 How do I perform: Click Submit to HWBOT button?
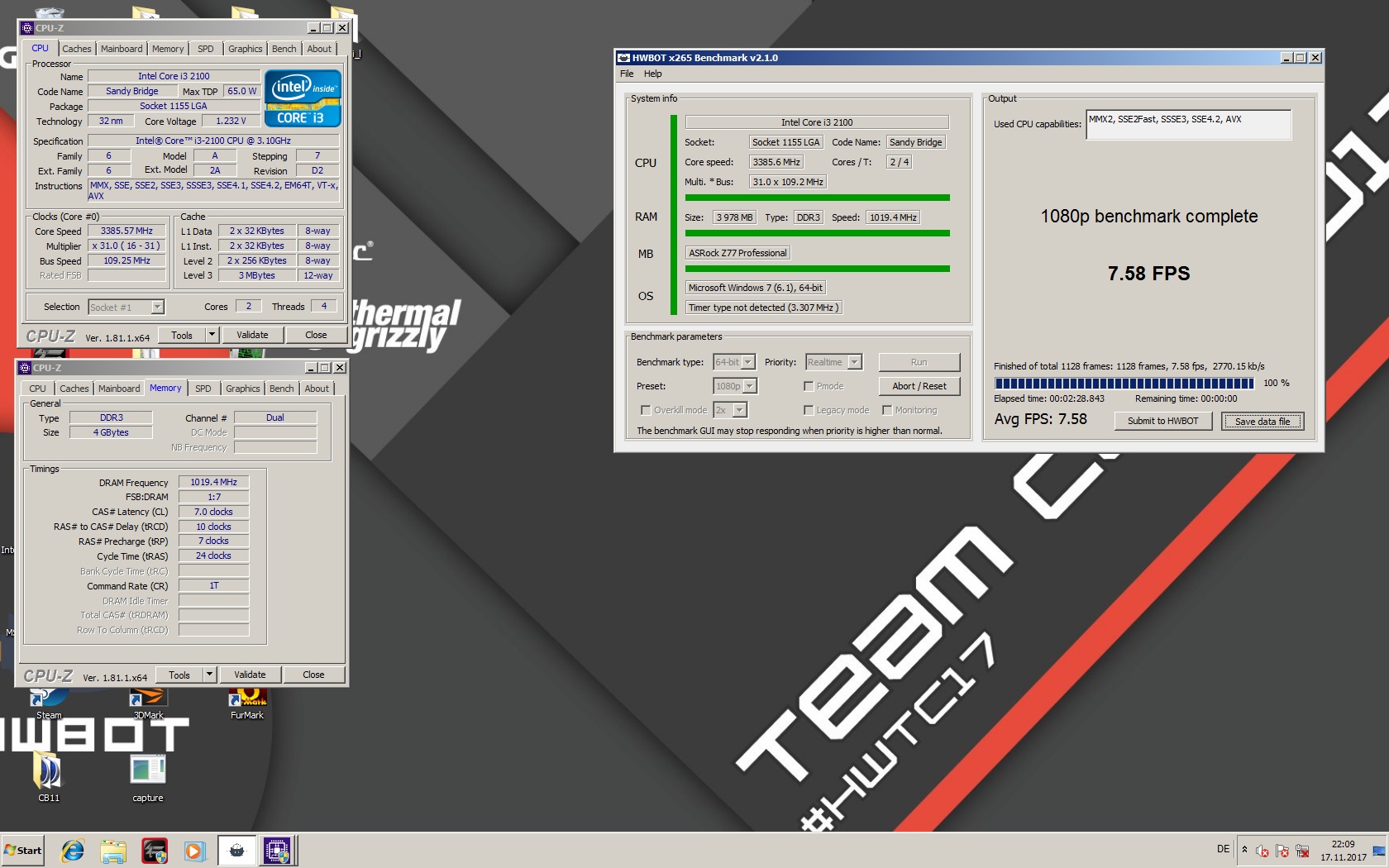[x=1162, y=421]
